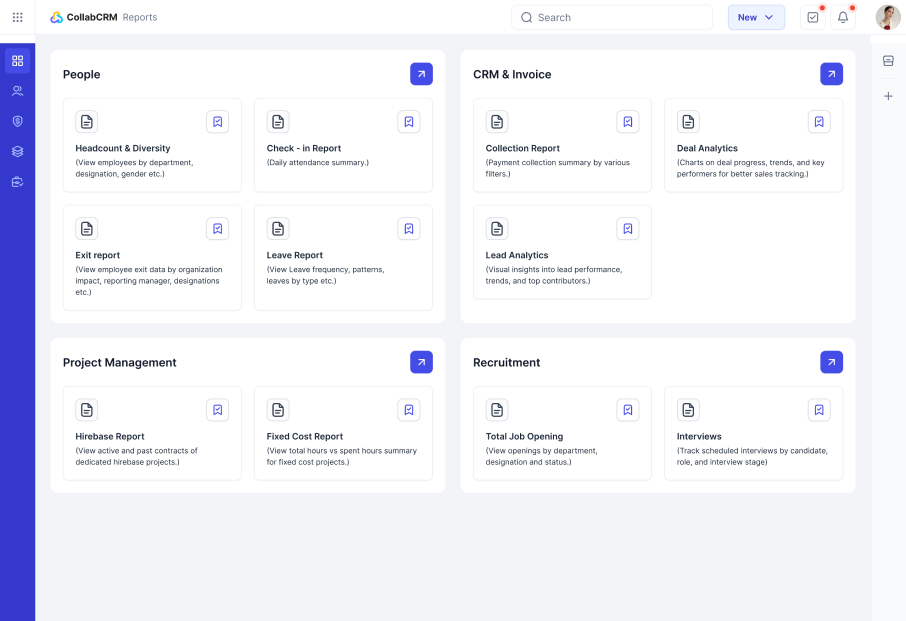Bookmark the Collection Report
The image size is (906, 621).
pos(628,122)
